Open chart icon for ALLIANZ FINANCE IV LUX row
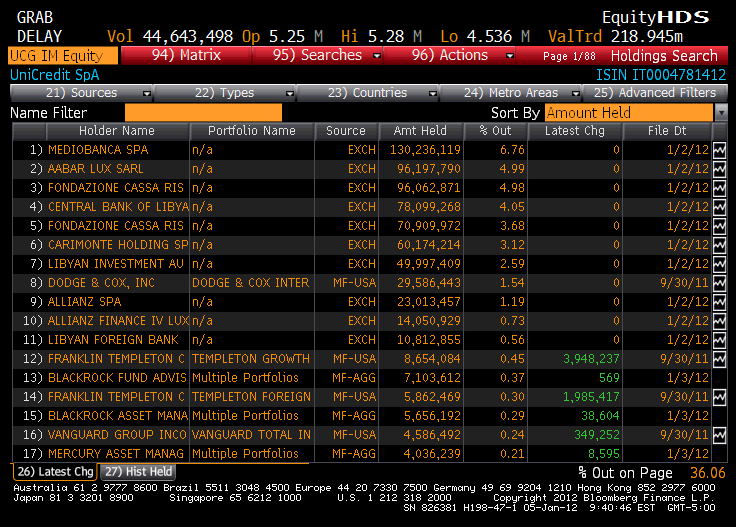The height and width of the screenshot is (527, 736). (x=719, y=321)
